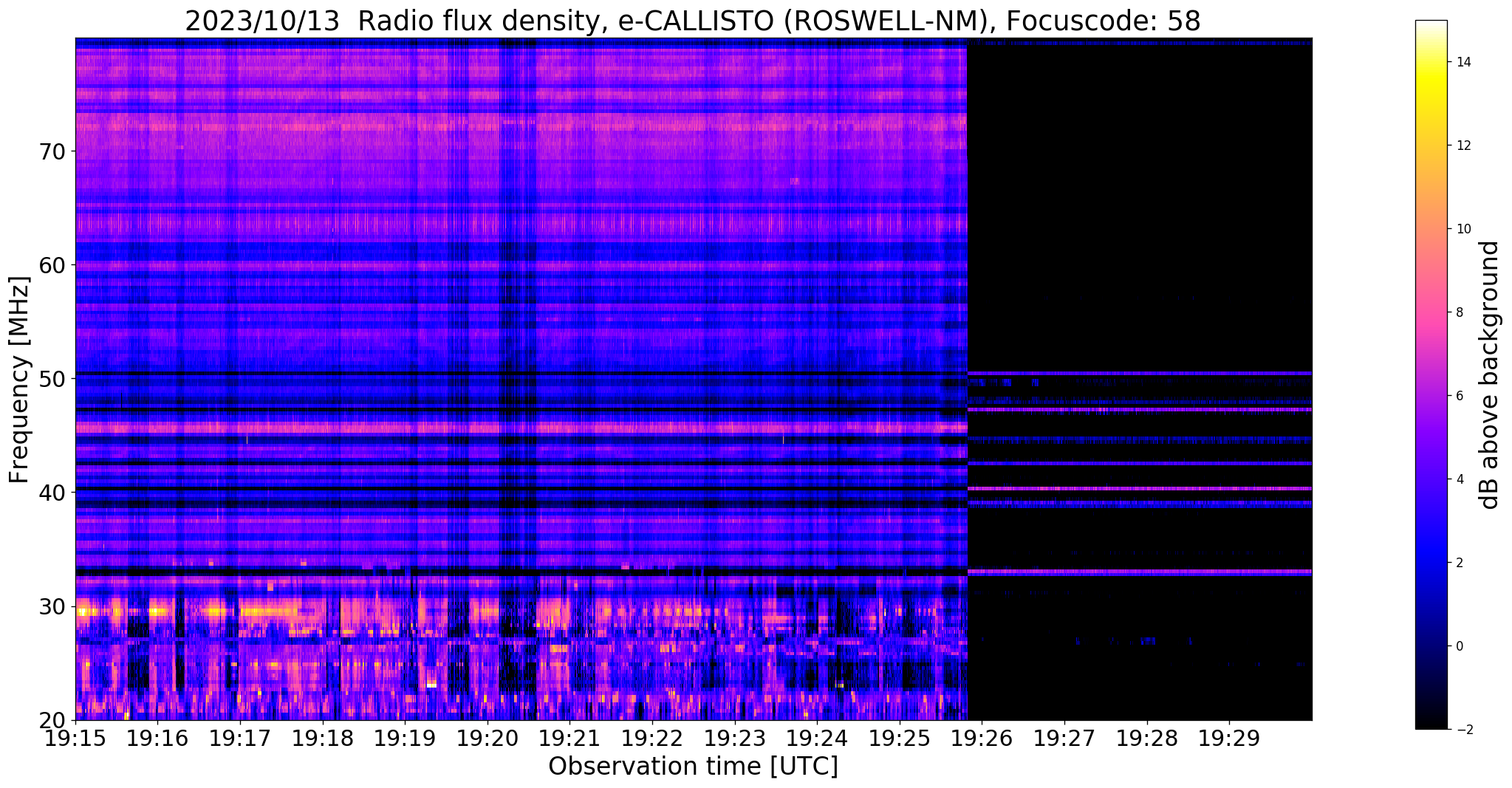Viewport: 1512px width, 788px height.
Task: Select the 19:20 time tick label
Action: pos(488,738)
